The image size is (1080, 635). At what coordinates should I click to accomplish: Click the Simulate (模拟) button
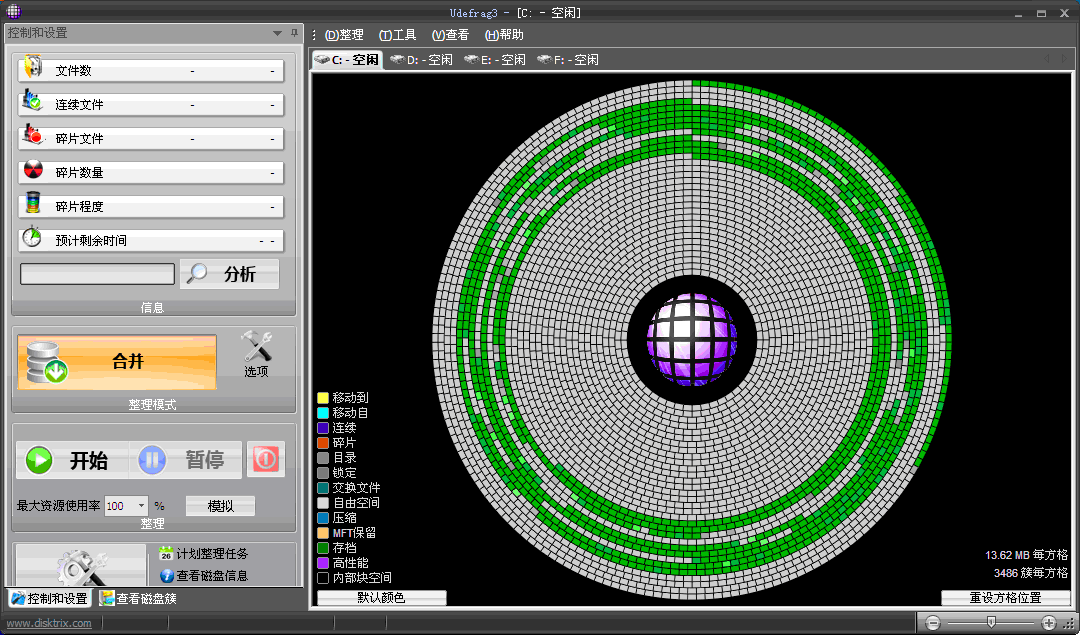(220, 506)
